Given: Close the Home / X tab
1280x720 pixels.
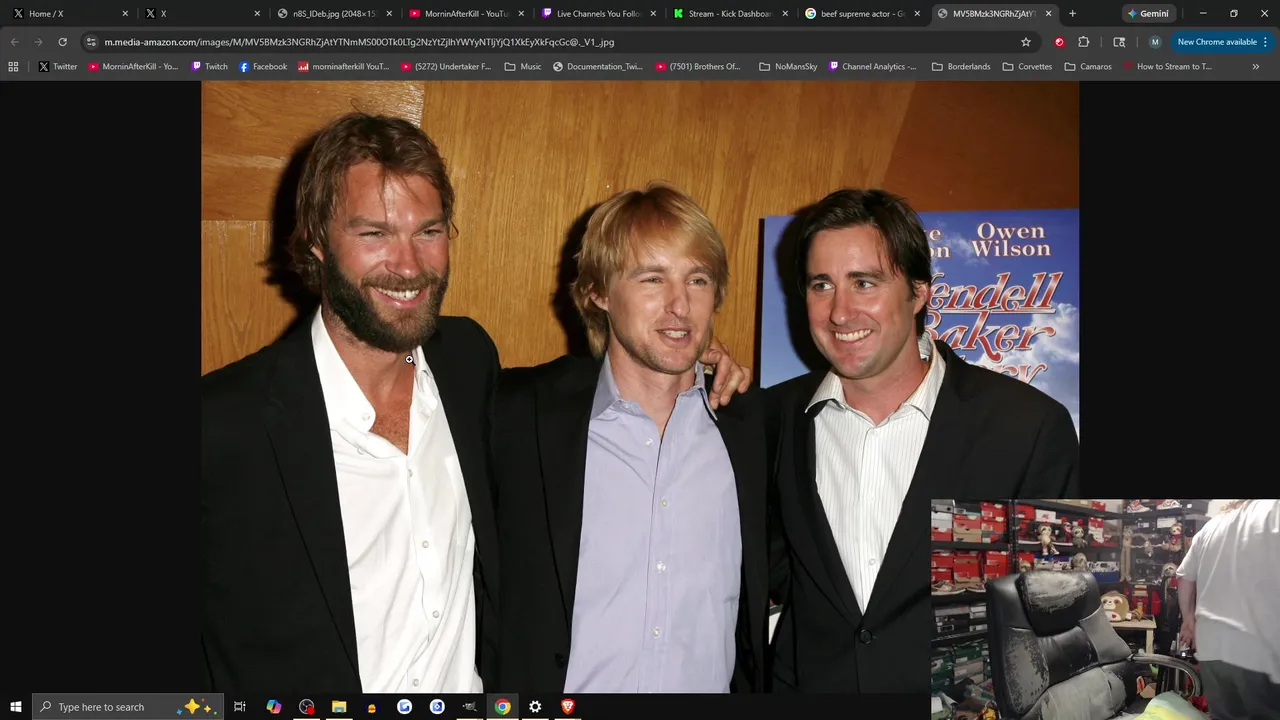Looking at the screenshot, I should coord(125,14).
